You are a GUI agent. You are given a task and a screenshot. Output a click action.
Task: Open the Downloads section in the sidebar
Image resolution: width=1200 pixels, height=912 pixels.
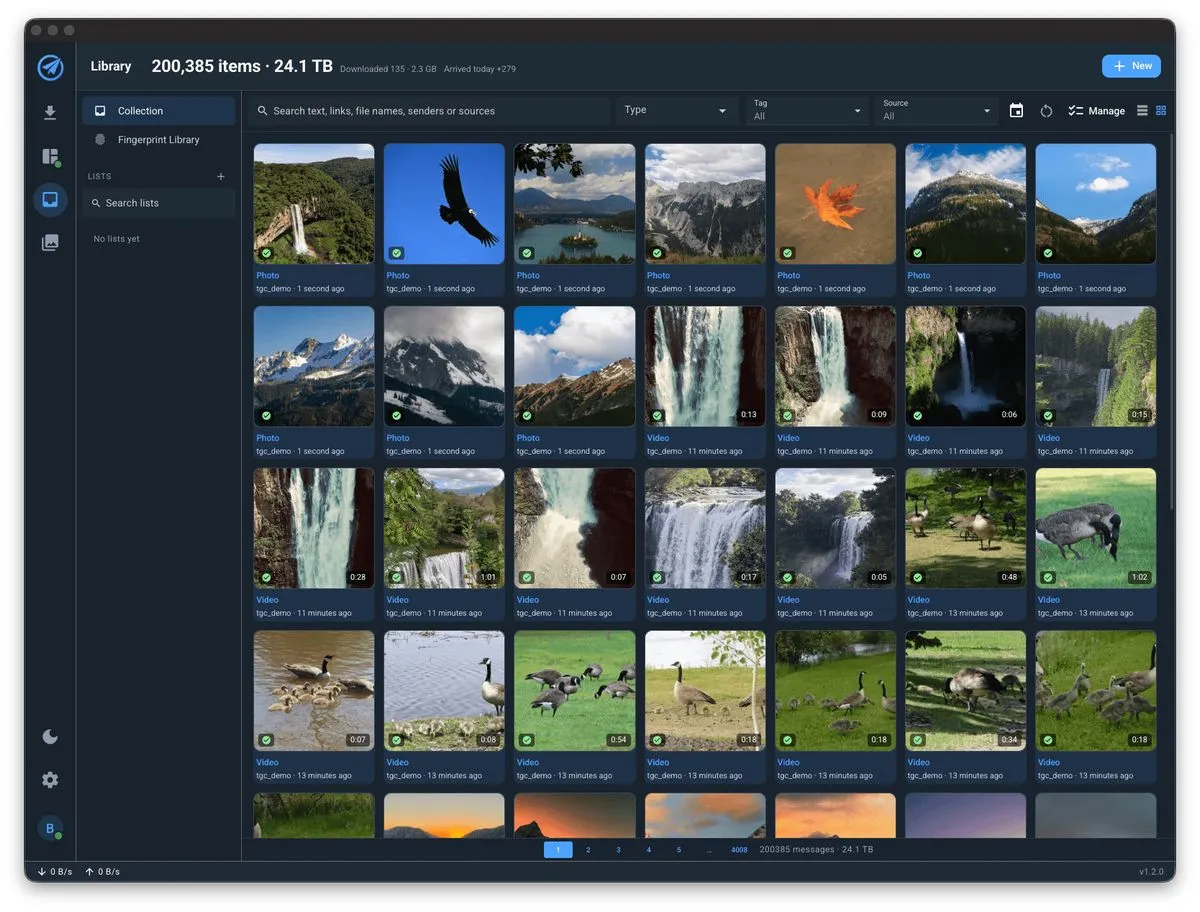click(50, 113)
